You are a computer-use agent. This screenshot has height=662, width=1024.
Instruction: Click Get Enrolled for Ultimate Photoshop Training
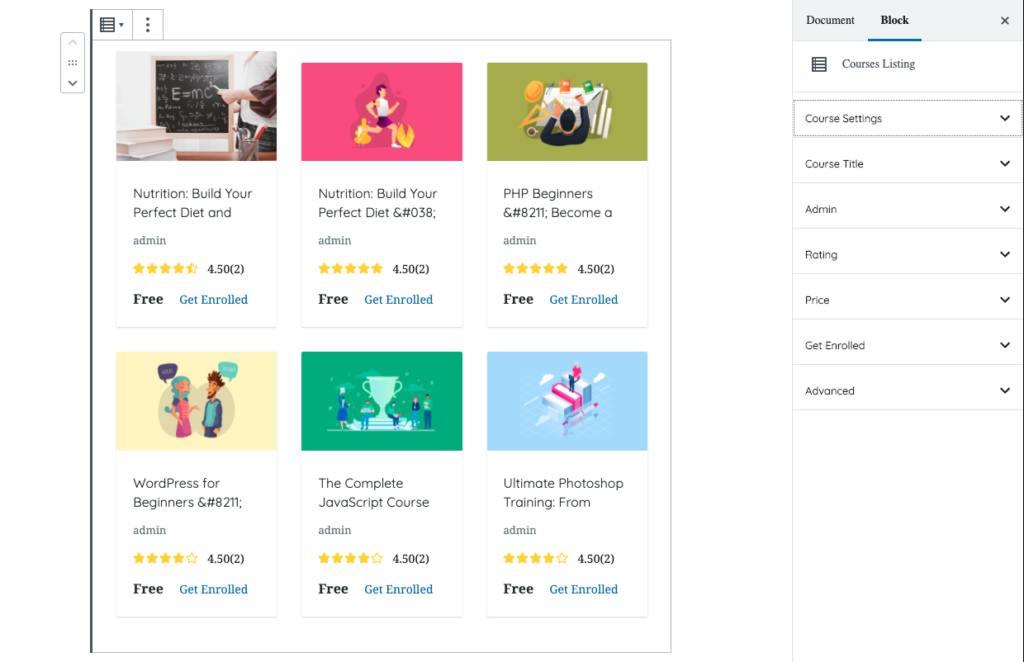(583, 589)
